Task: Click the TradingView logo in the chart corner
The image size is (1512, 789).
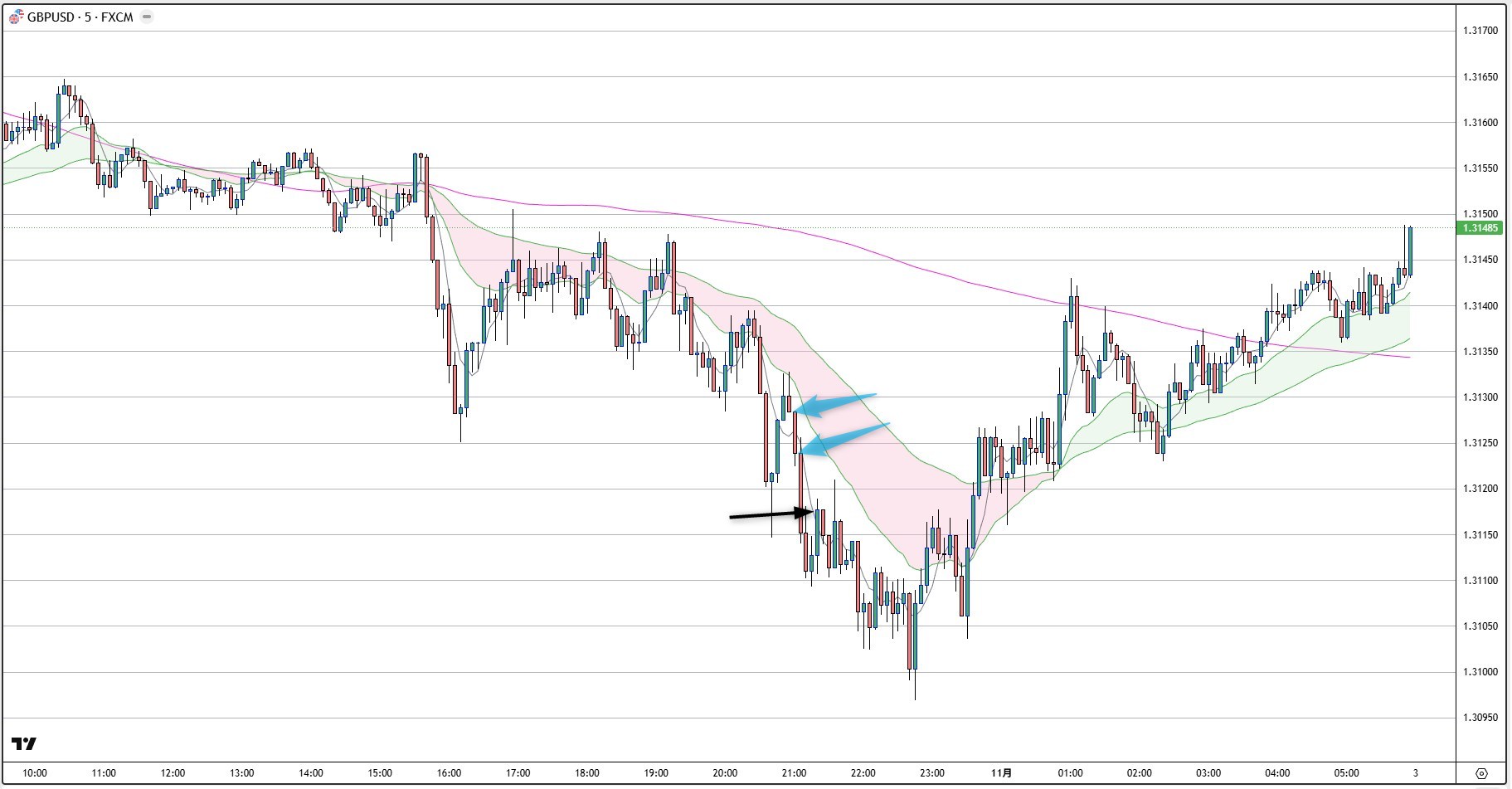Action: pos(24,743)
